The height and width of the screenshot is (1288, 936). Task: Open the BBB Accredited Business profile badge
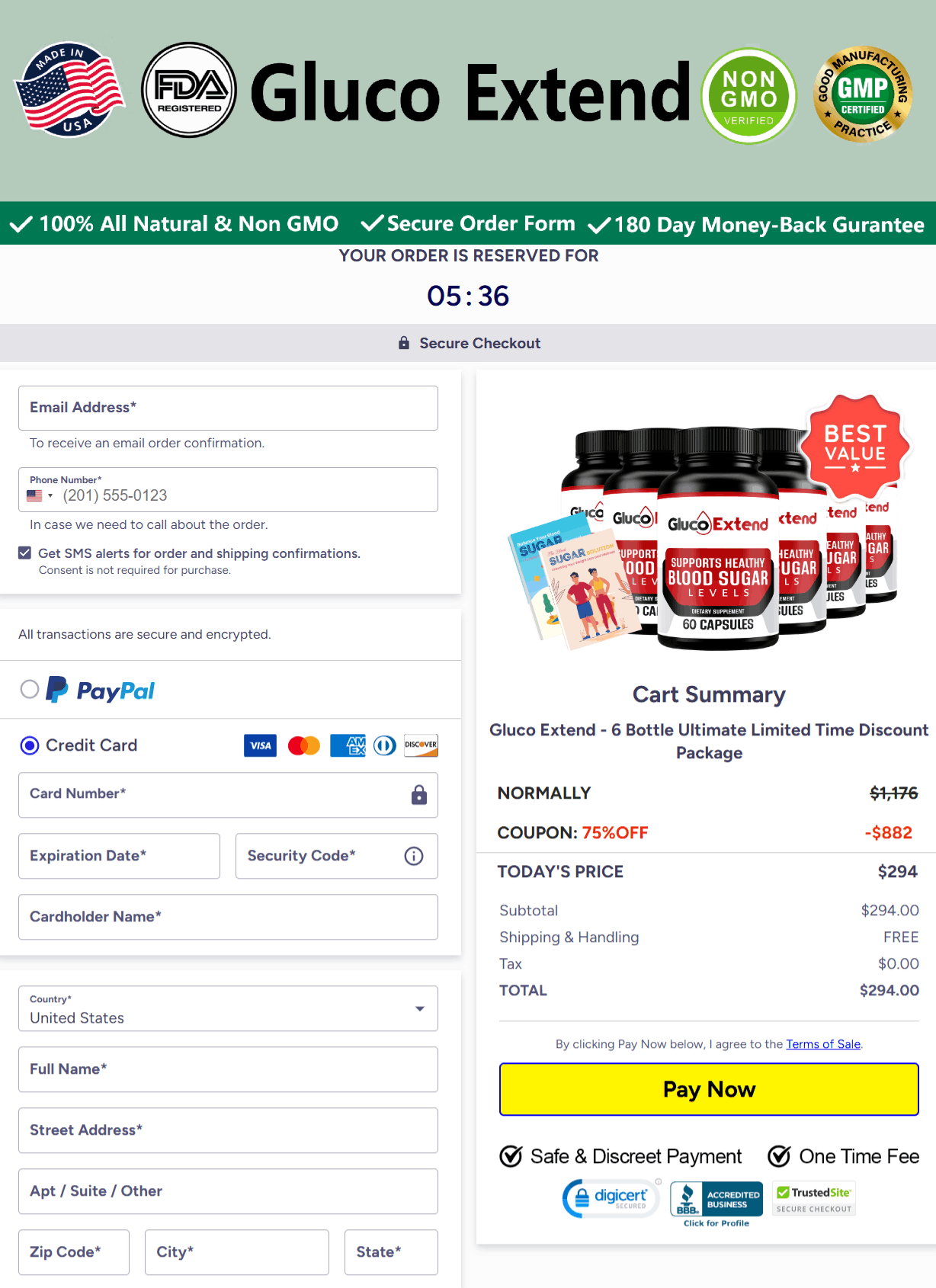tap(716, 1204)
